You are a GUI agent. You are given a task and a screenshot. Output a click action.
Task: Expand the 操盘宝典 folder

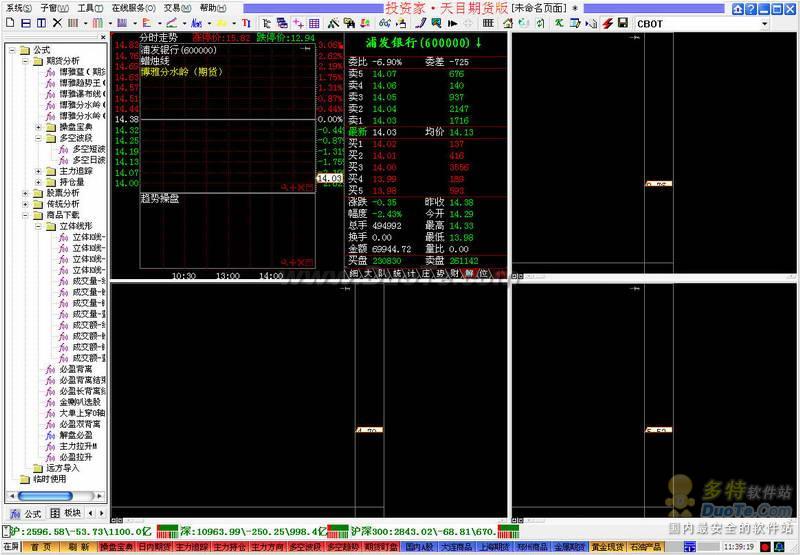pos(38,127)
